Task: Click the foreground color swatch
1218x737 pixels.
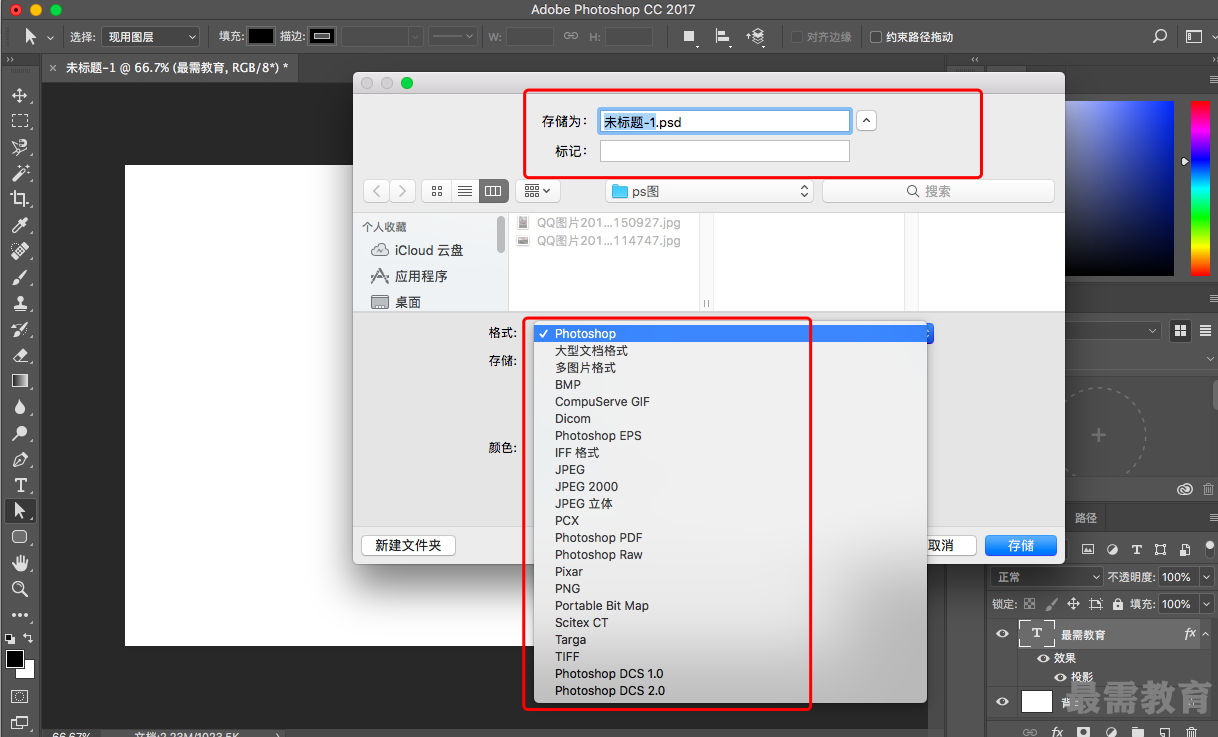Action: (x=15, y=659)
